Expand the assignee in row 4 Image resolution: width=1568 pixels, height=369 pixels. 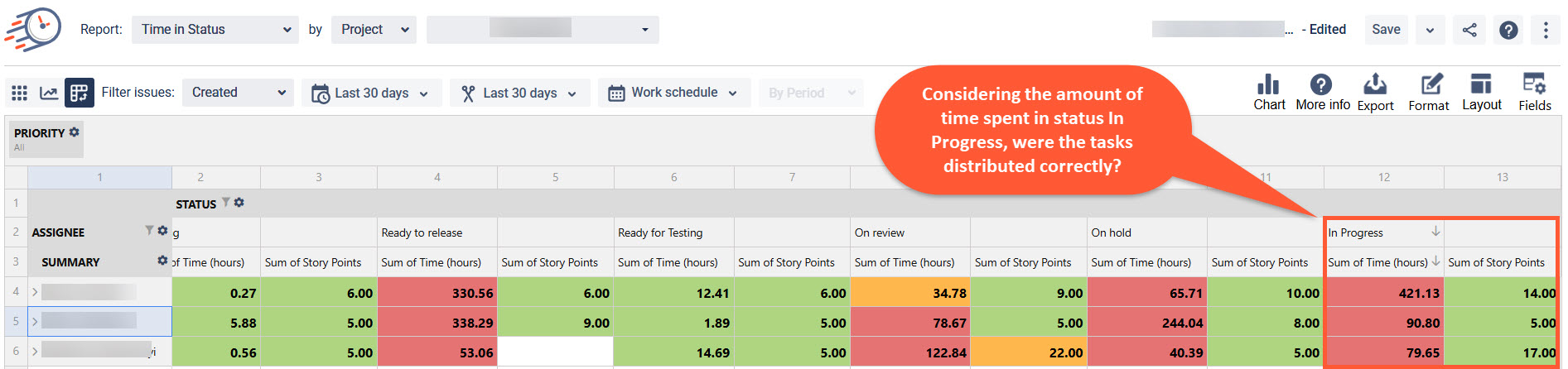(x=35, y=292)
